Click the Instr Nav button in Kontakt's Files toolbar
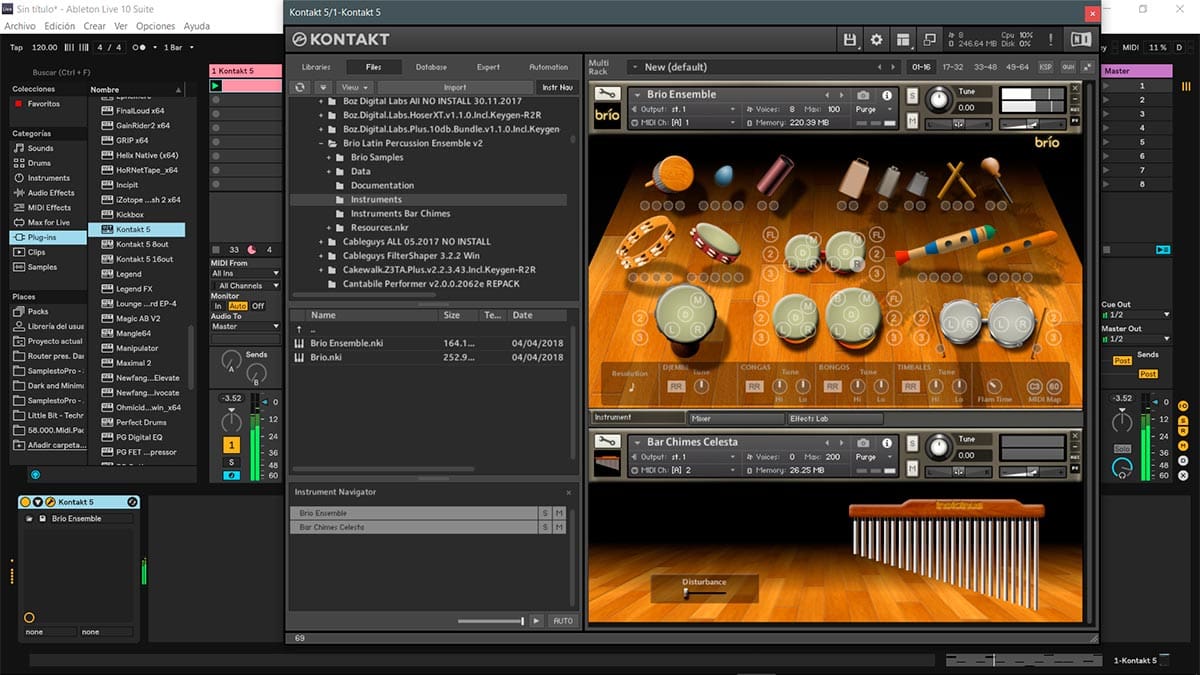Screen dimensions: 1200x675 [x=557, y=88]
